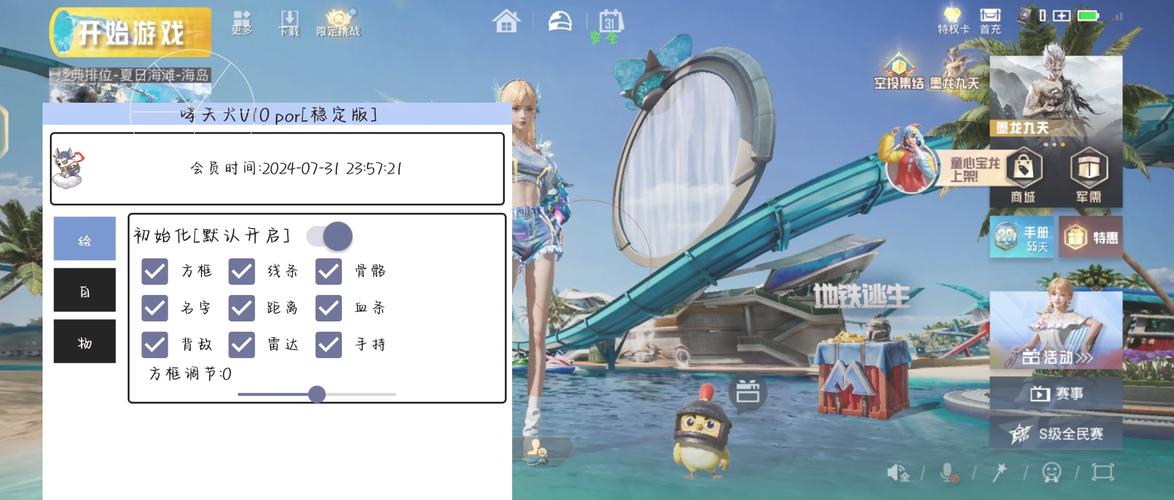Open the 首充 first recharge icon

click(990, 21)
